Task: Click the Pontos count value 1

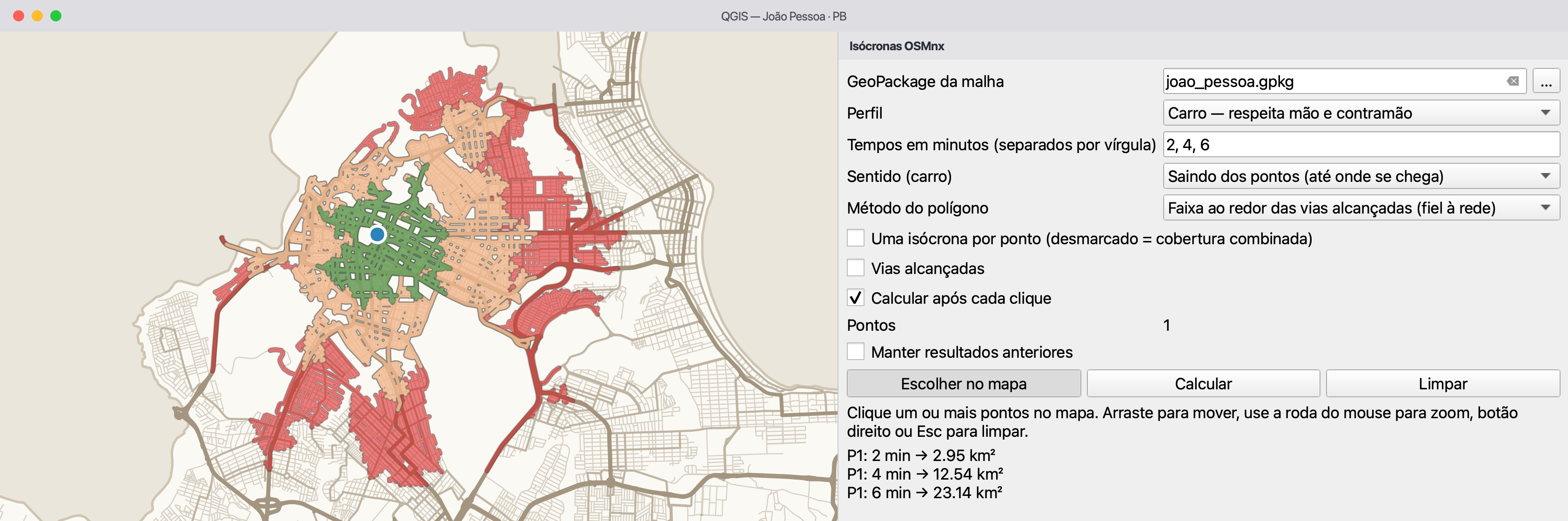Action: 1167,325
